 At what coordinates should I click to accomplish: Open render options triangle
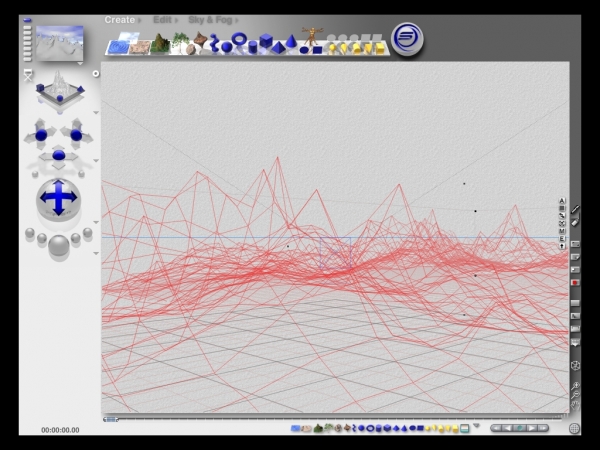96,253
